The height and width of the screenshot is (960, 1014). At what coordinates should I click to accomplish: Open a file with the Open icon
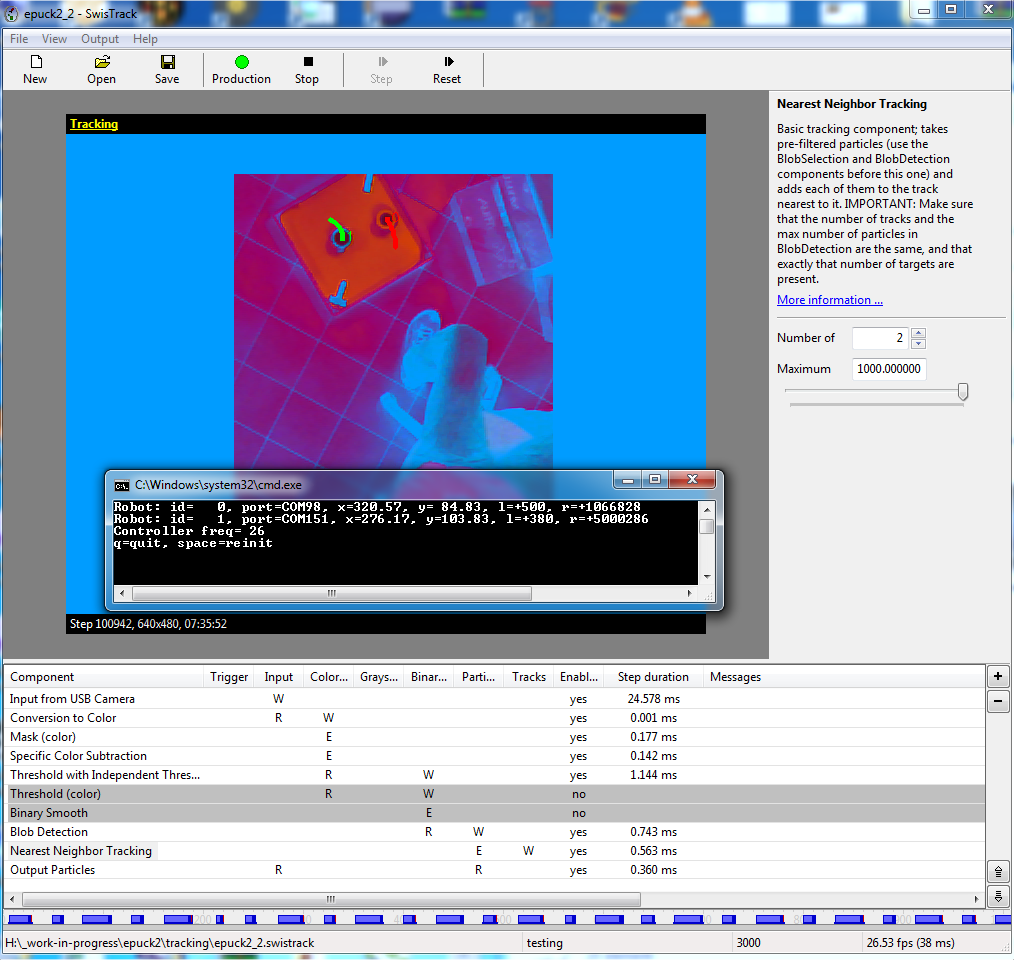(x=101, y=69)
